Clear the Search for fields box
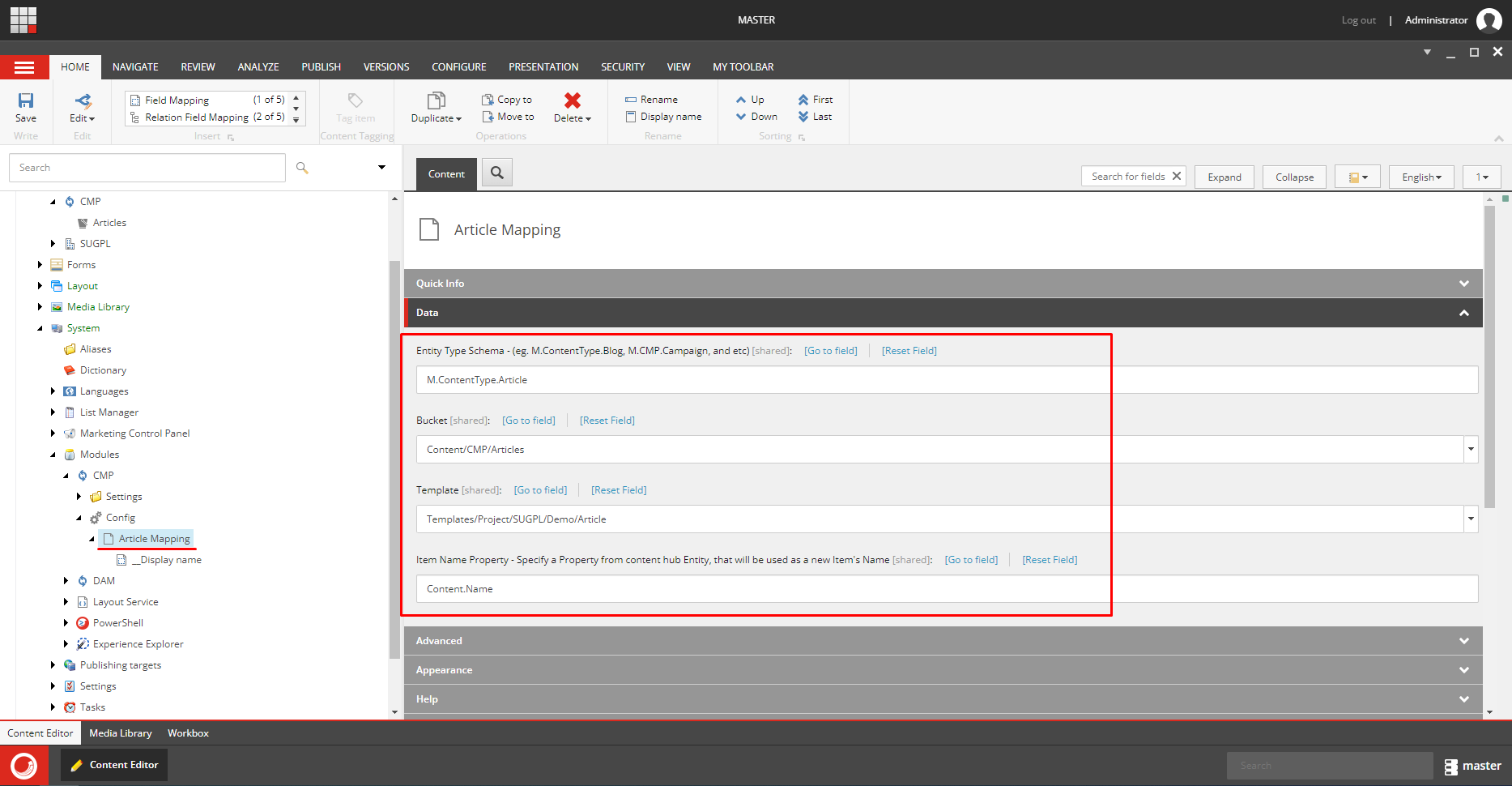Image resolution: width=1512 pixels, height=786 pixels. point(1177,176)
